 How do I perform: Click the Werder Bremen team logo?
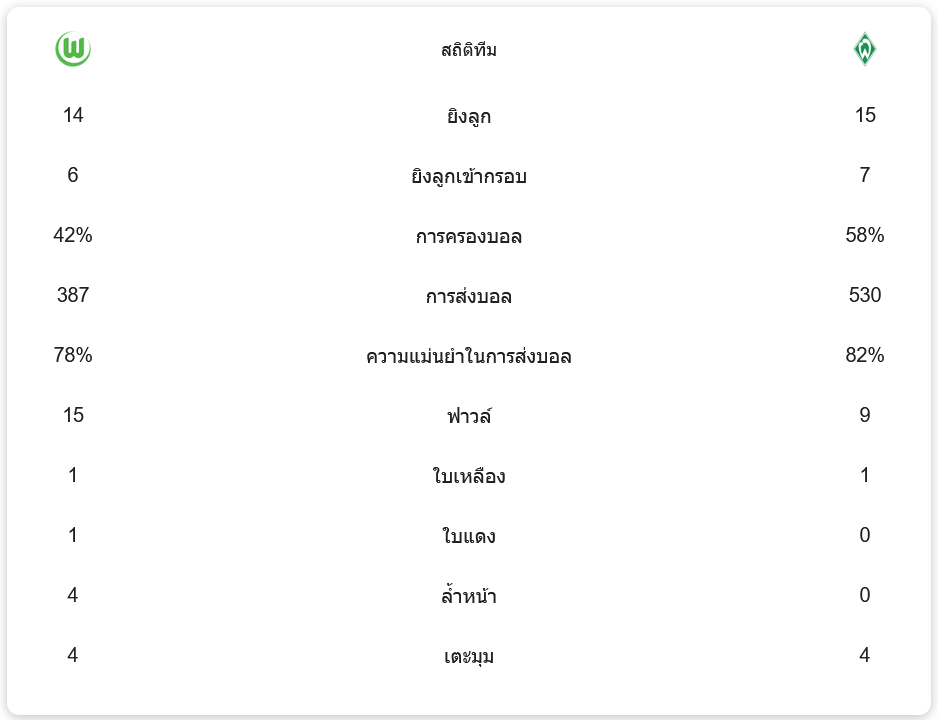pyautogui.click(x=864, y=50)
